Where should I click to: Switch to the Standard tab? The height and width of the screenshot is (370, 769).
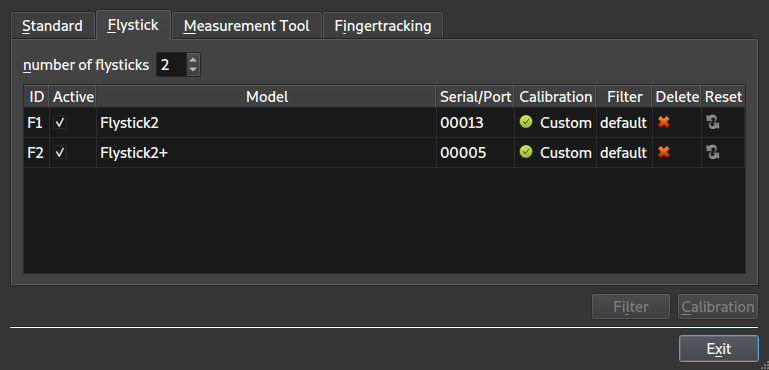click(52, 26)
